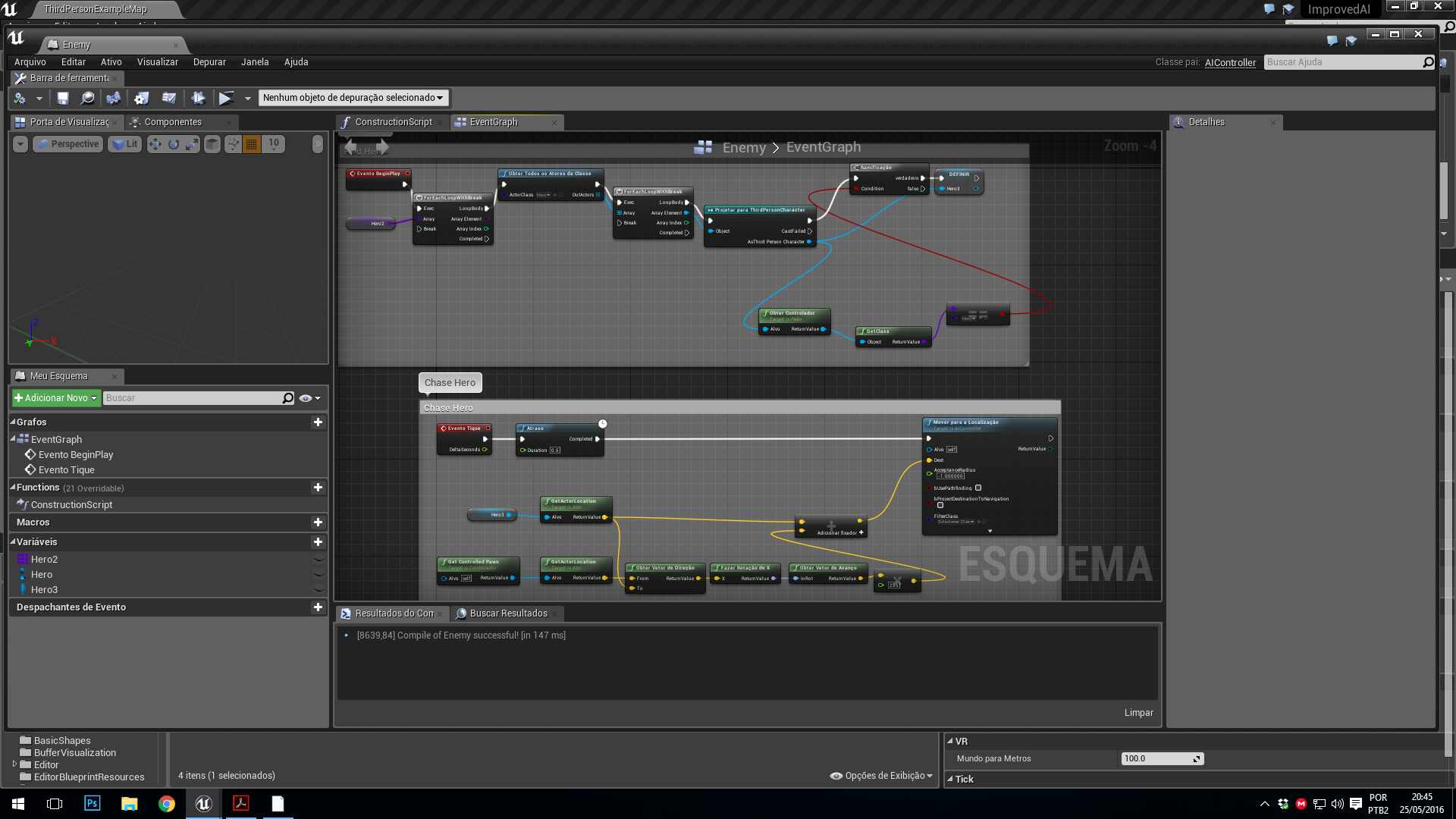Toggle editable eye for Hero2 variable
This screenshot has height=819, width=1456.
[318, 560]
